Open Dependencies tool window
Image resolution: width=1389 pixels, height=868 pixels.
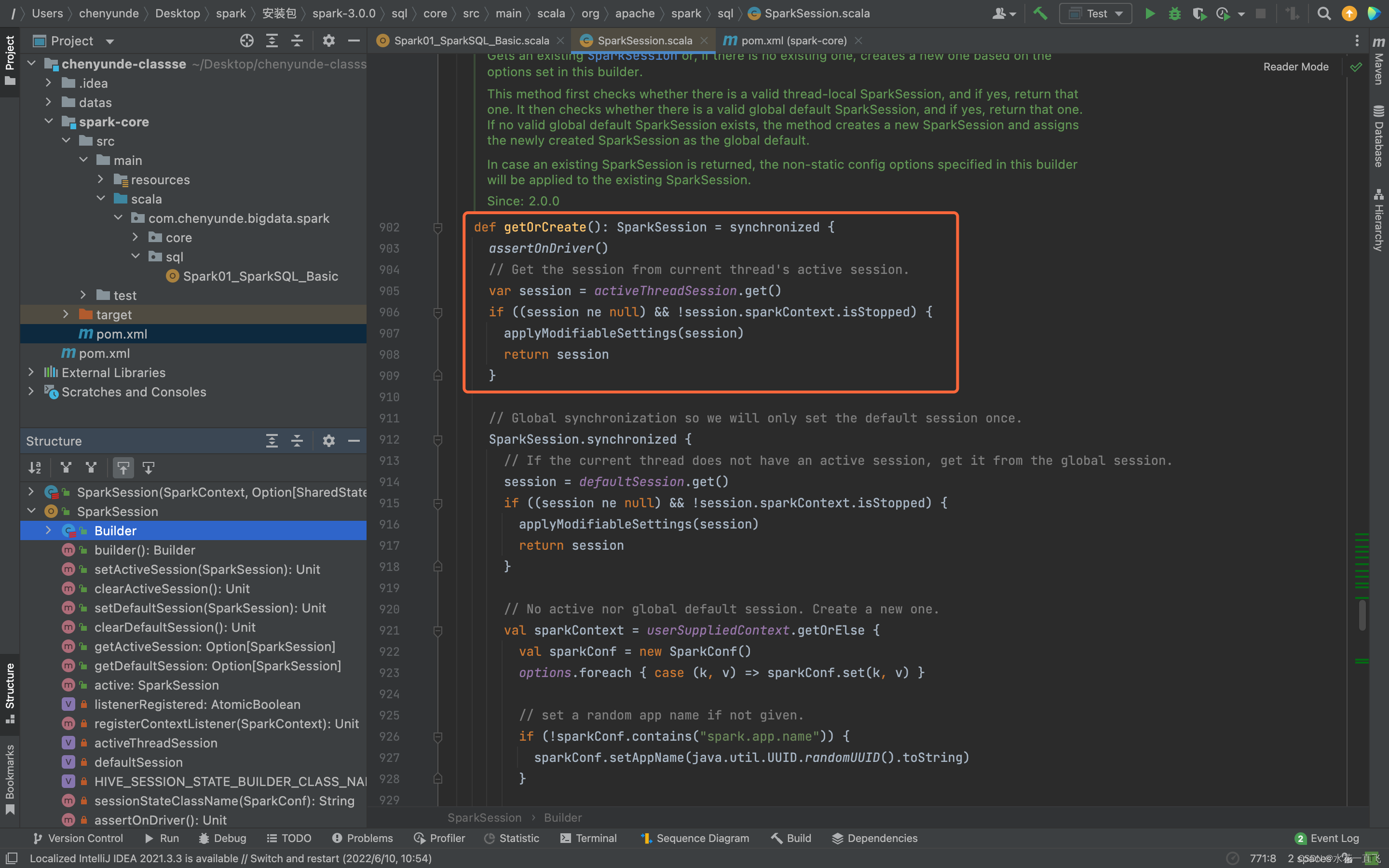tap(875, 838)
